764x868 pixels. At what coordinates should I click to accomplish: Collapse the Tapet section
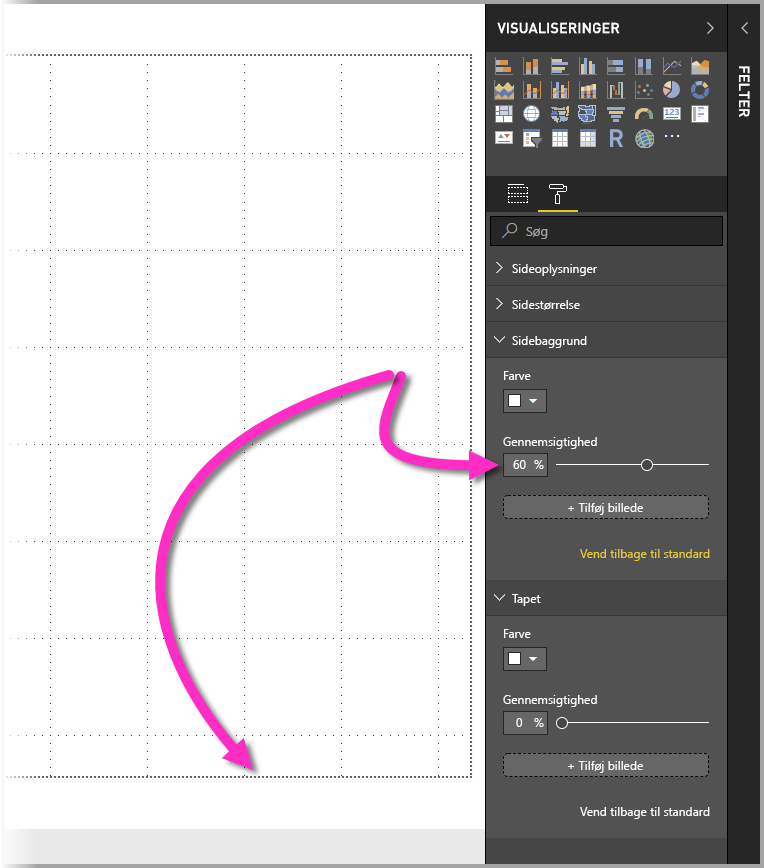point(606,598)
